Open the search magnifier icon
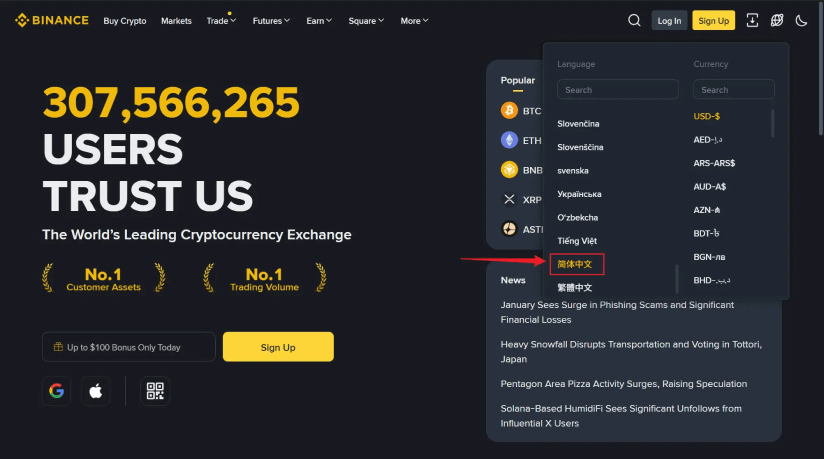 [634, 21]
